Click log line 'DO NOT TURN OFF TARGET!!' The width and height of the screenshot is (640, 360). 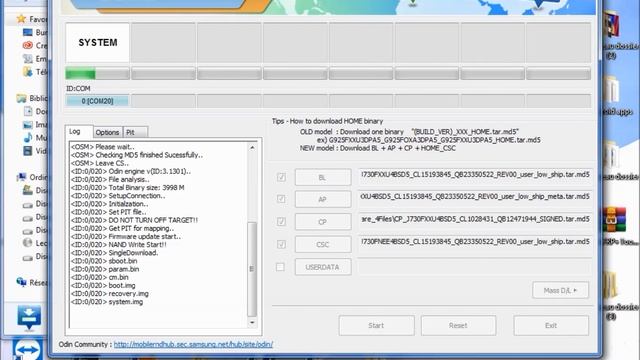coord(134,220)
